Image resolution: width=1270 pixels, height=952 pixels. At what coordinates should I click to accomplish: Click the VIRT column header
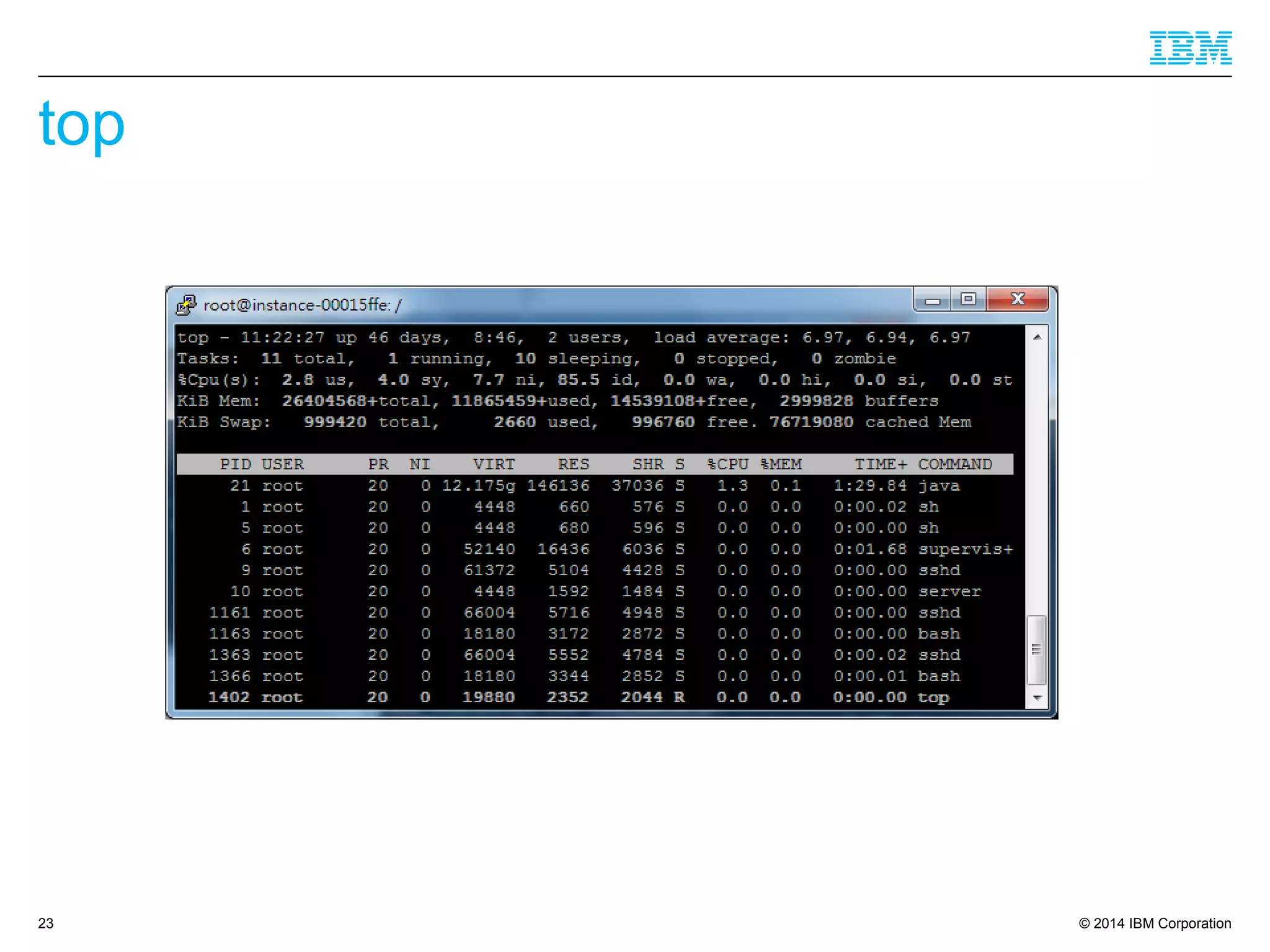tap(494, 464)
